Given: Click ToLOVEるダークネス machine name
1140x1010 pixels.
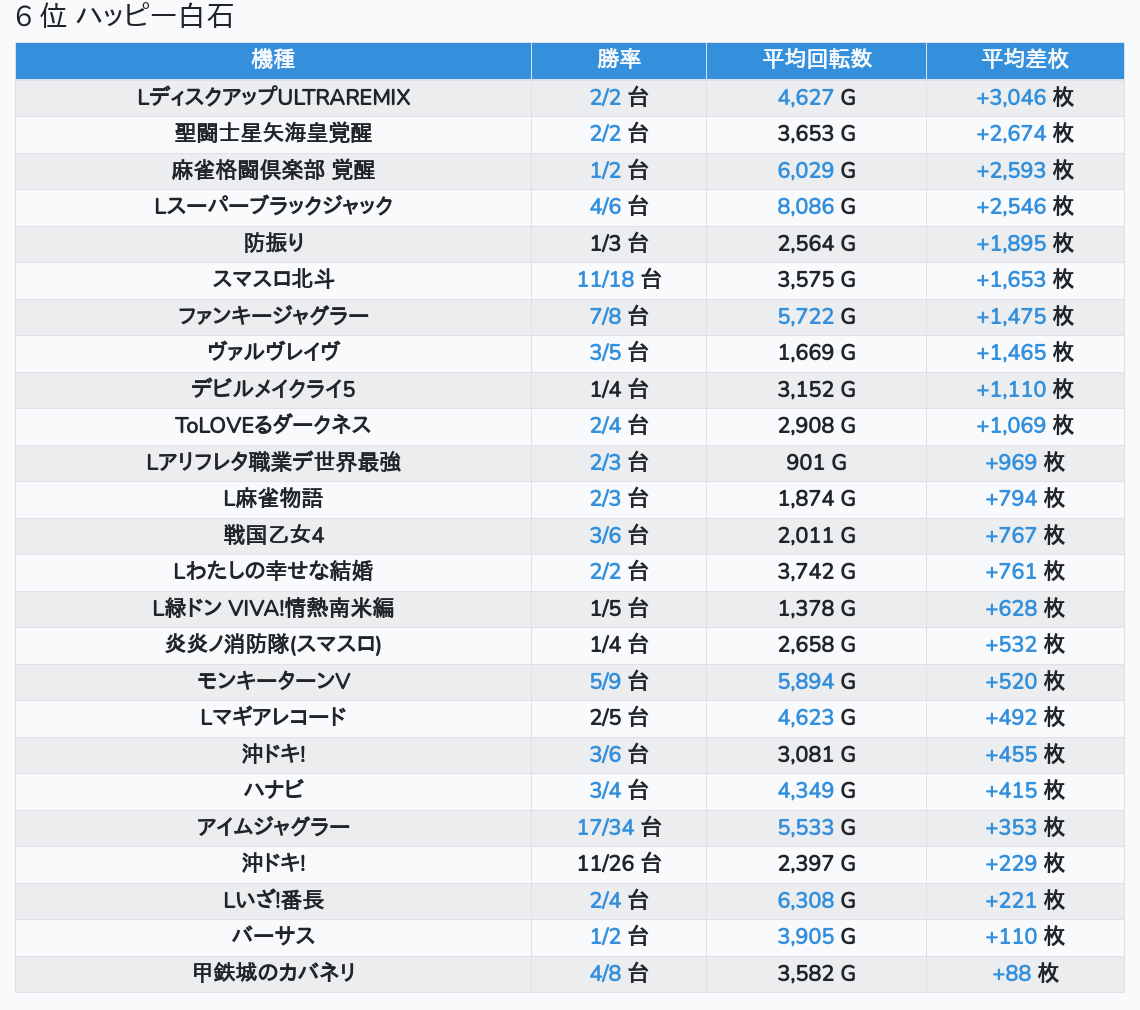Looking at the screenshot, I should [x=273, y=425].
